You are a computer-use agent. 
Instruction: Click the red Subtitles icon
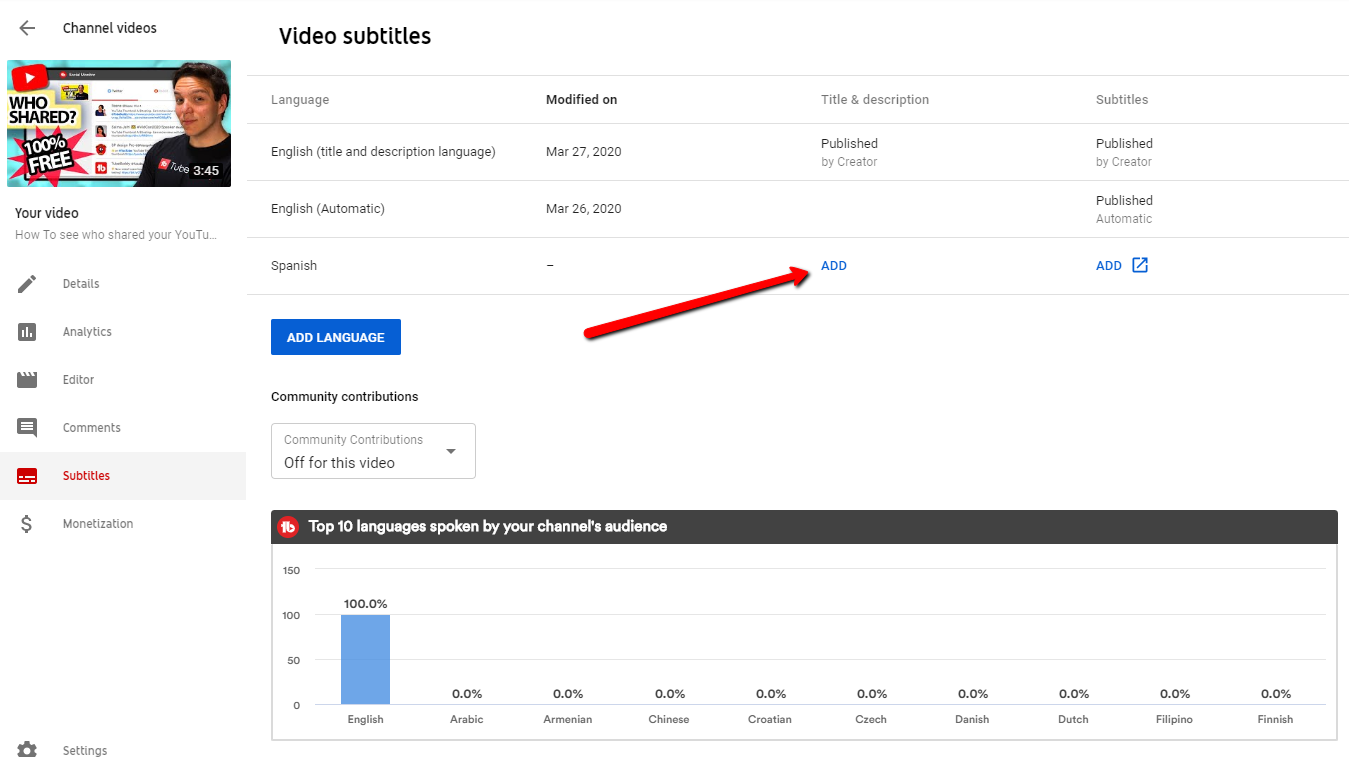point(27,476)
